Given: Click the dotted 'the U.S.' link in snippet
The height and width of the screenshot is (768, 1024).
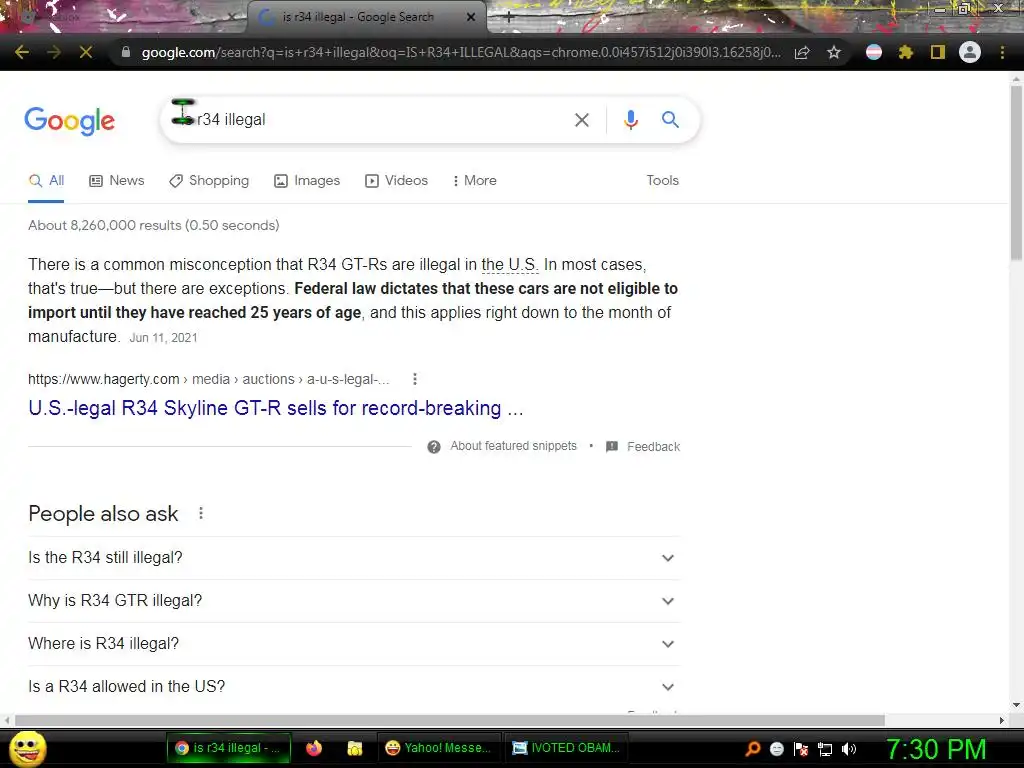Looking at the screenshot, I should pos(510,264).
